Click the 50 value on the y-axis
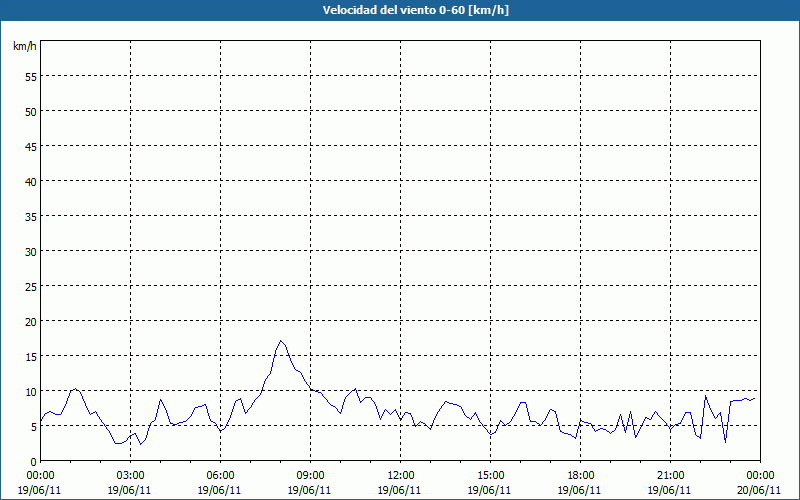The height and width of the screenshot is (500, 800). click(x=31, y=112)
